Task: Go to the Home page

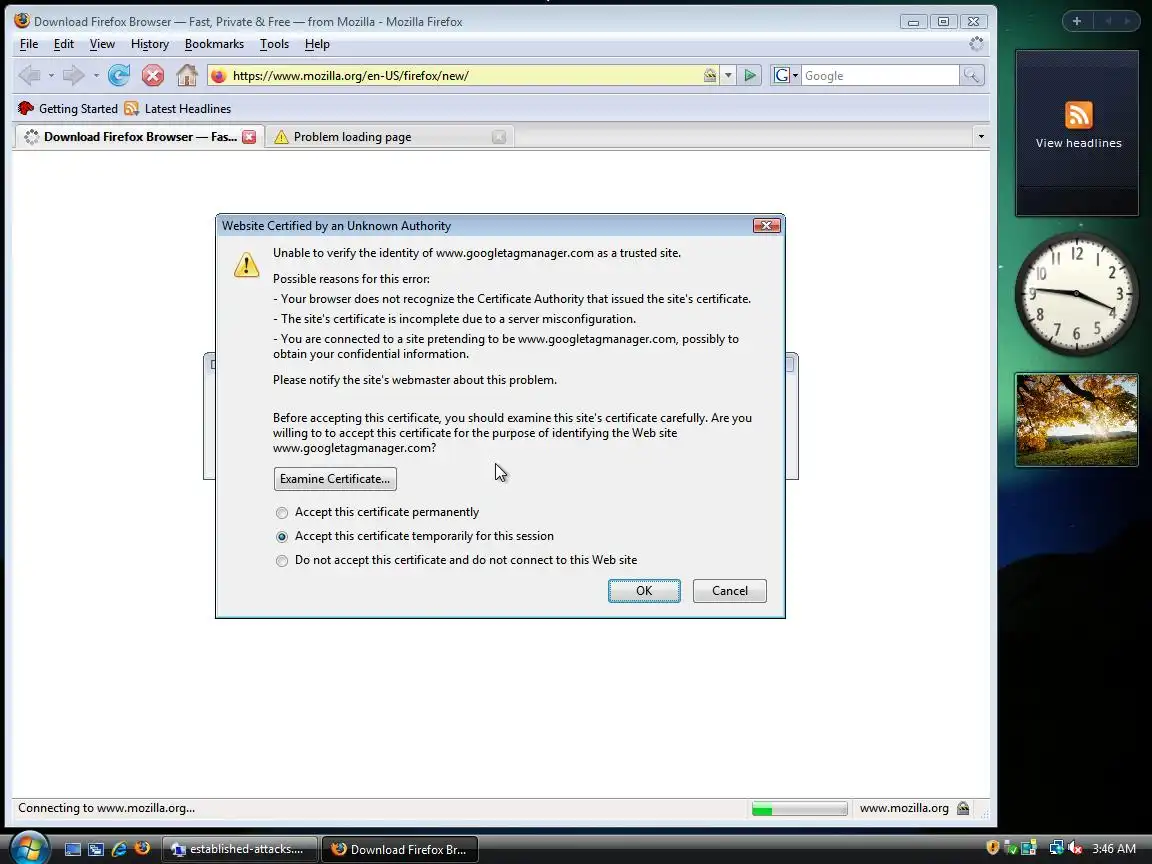Action: pyautogui.click(x=187, y=75)
